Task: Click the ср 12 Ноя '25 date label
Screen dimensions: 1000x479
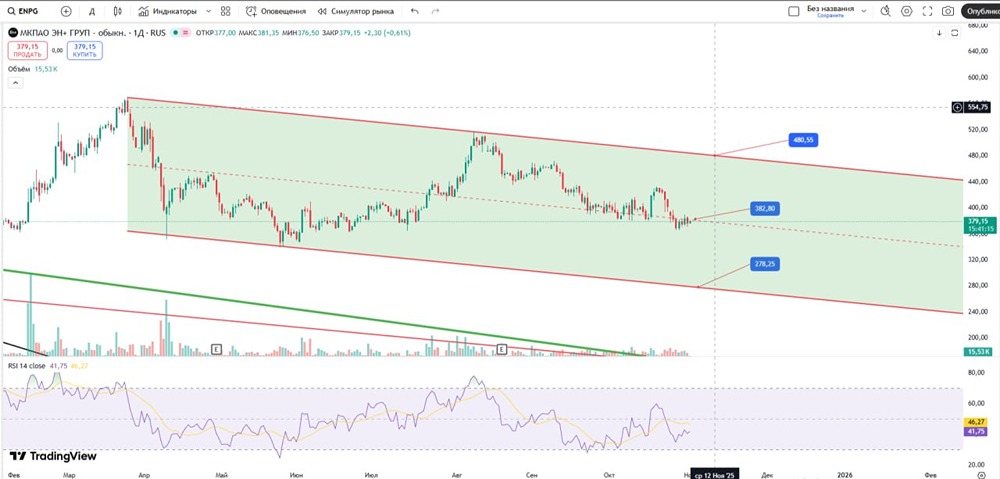Action: (715, 475)
